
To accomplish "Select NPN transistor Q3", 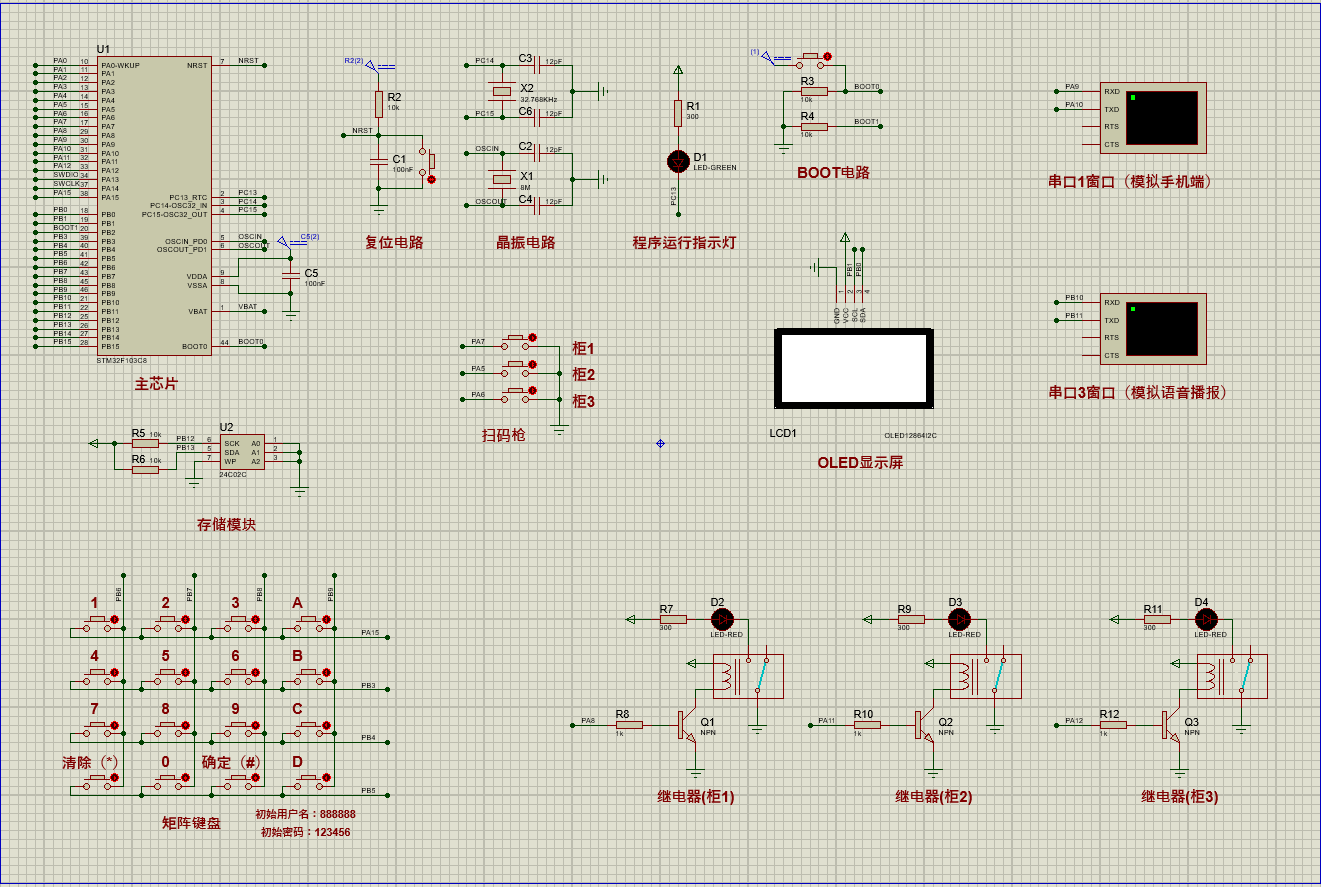I will pos(1171,725).
